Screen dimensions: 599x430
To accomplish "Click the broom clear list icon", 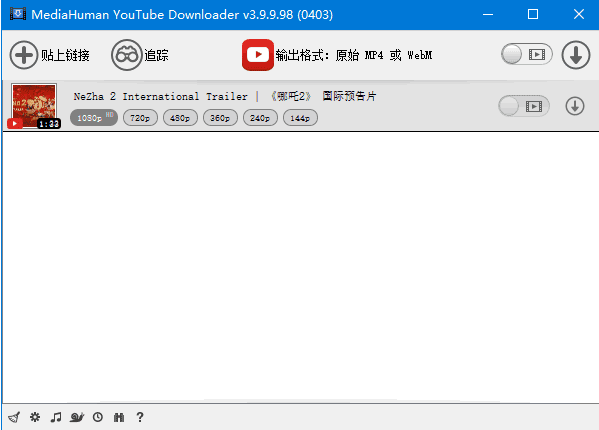I will pyautogui.click(x=14, y=417).
